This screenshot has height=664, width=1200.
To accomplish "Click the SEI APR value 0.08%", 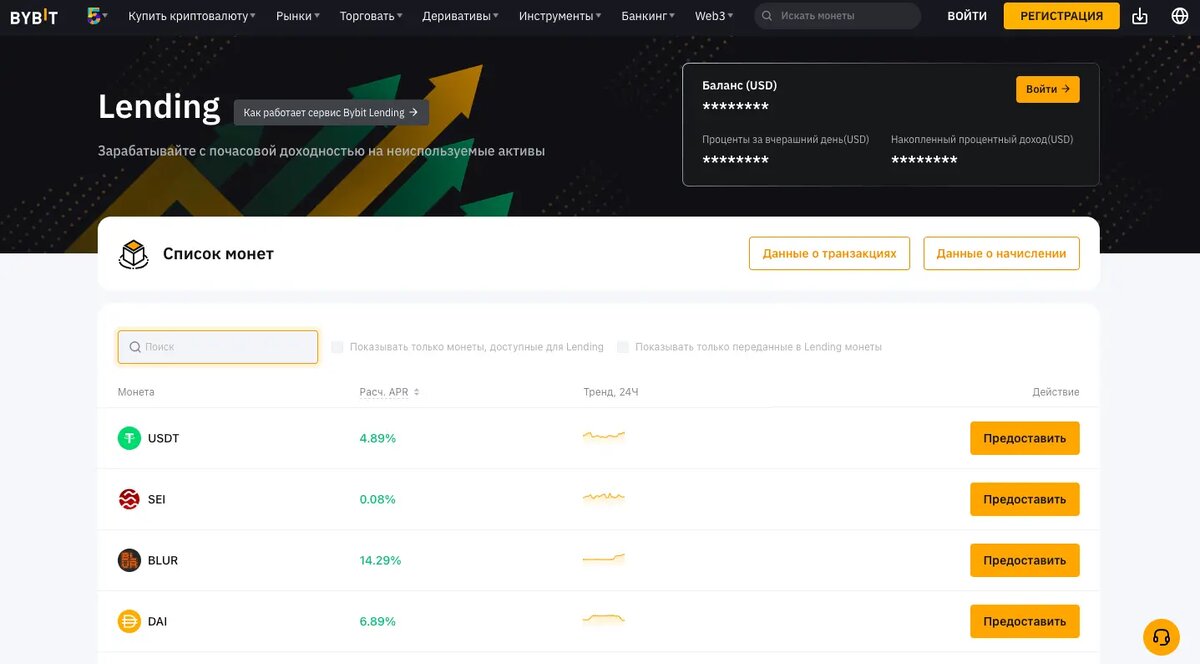I will pyautogui.click(x=378, y=499).
